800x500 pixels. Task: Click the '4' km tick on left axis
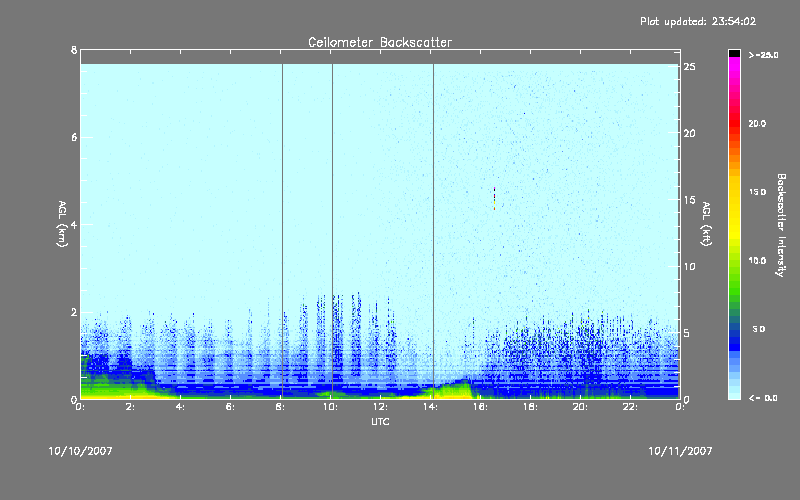point(74,224)
